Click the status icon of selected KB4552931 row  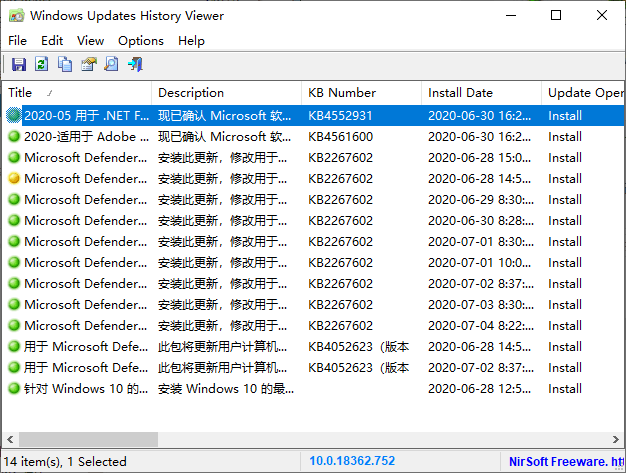14,115
